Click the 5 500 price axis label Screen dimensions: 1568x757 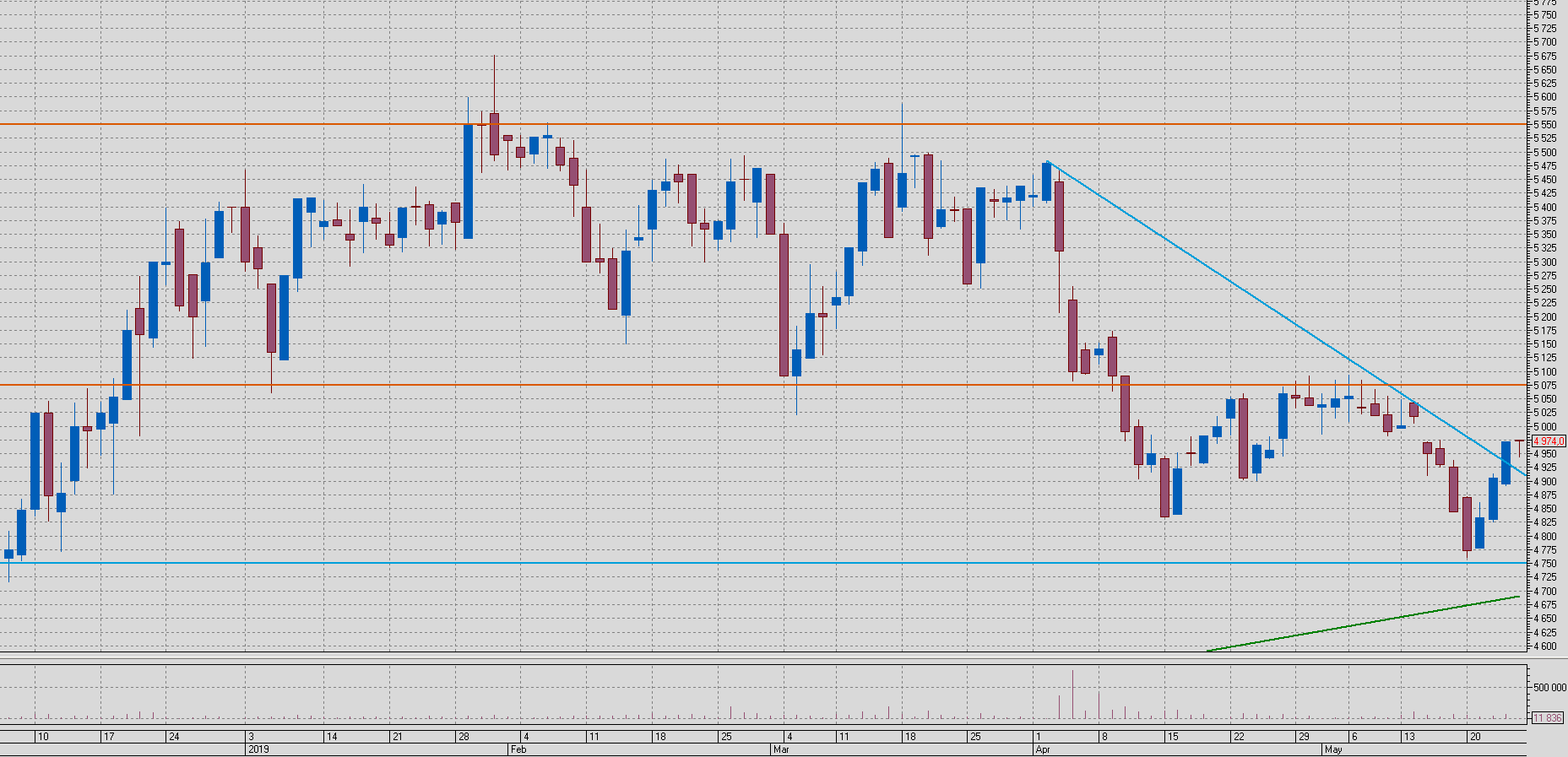tap(1545, 153)
